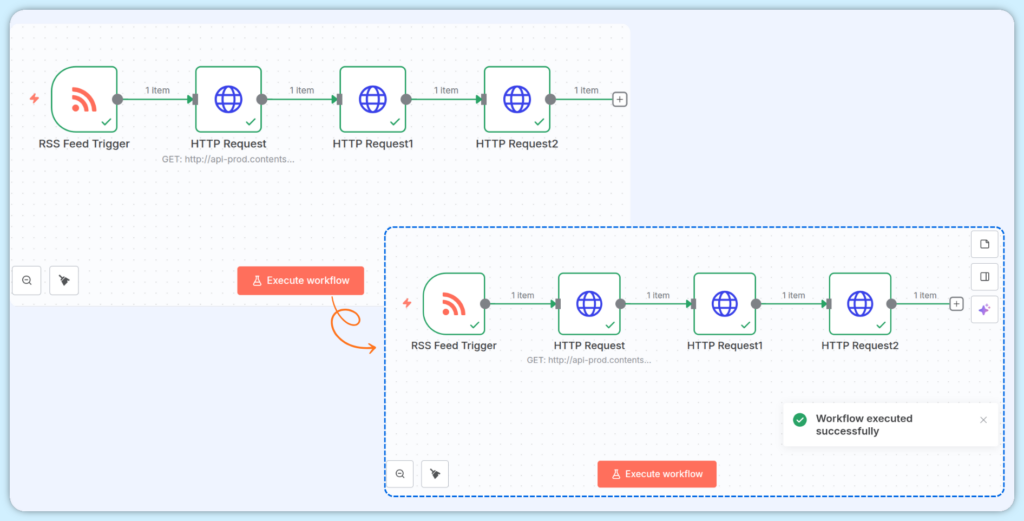Click GET api-prod subtitle in upper canvas

(x=229, y=159)
